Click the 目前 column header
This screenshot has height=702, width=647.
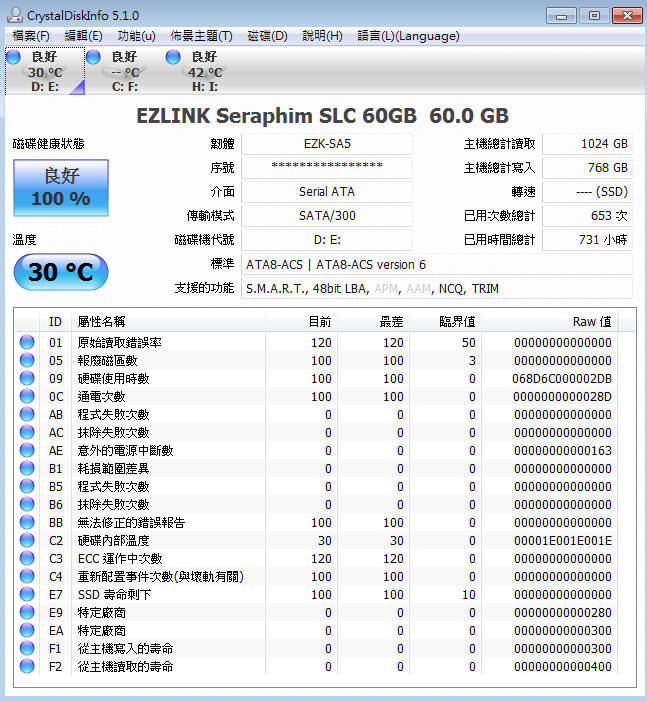pyautogui.click(x=302, y=321)
